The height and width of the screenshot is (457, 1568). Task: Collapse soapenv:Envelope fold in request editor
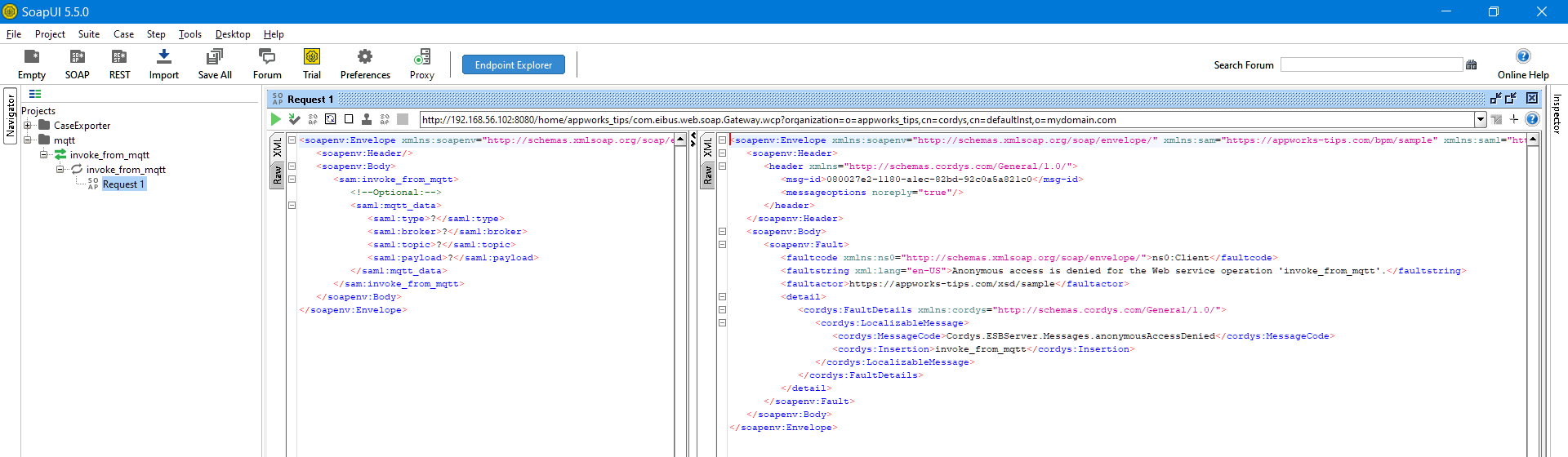[292, 140]
